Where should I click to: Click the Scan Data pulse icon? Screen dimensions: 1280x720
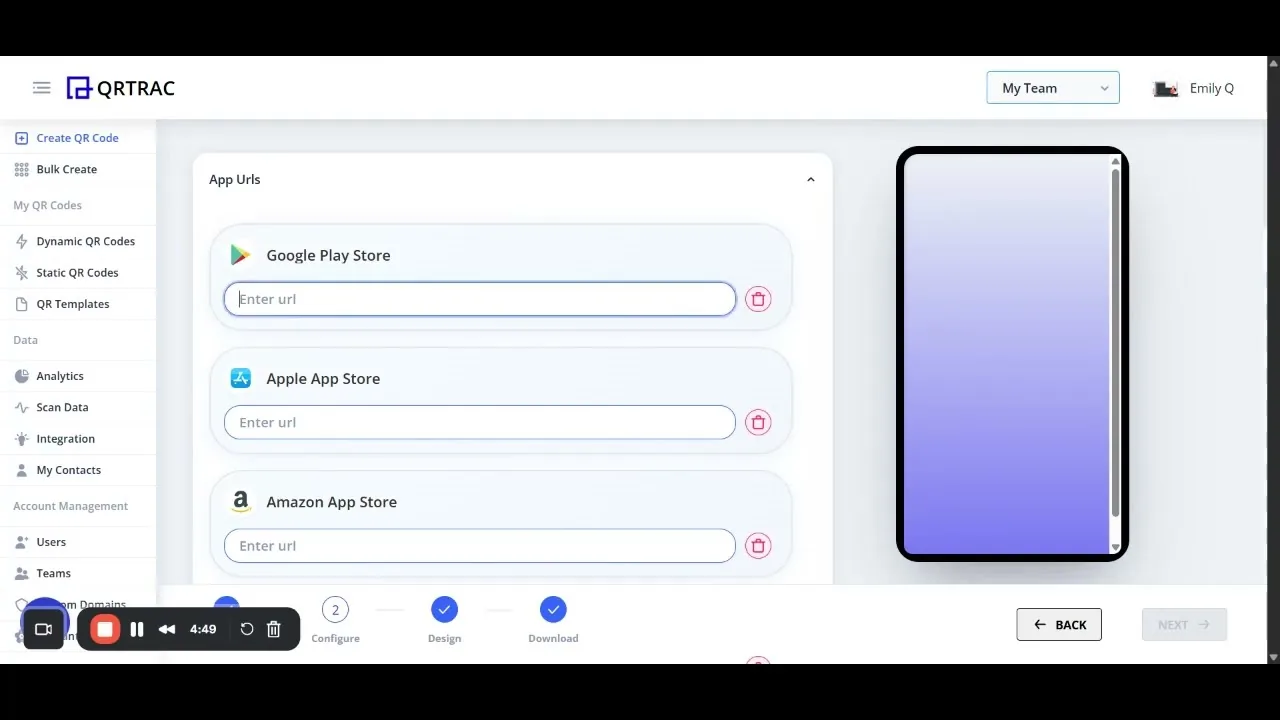tap(21, 407)
